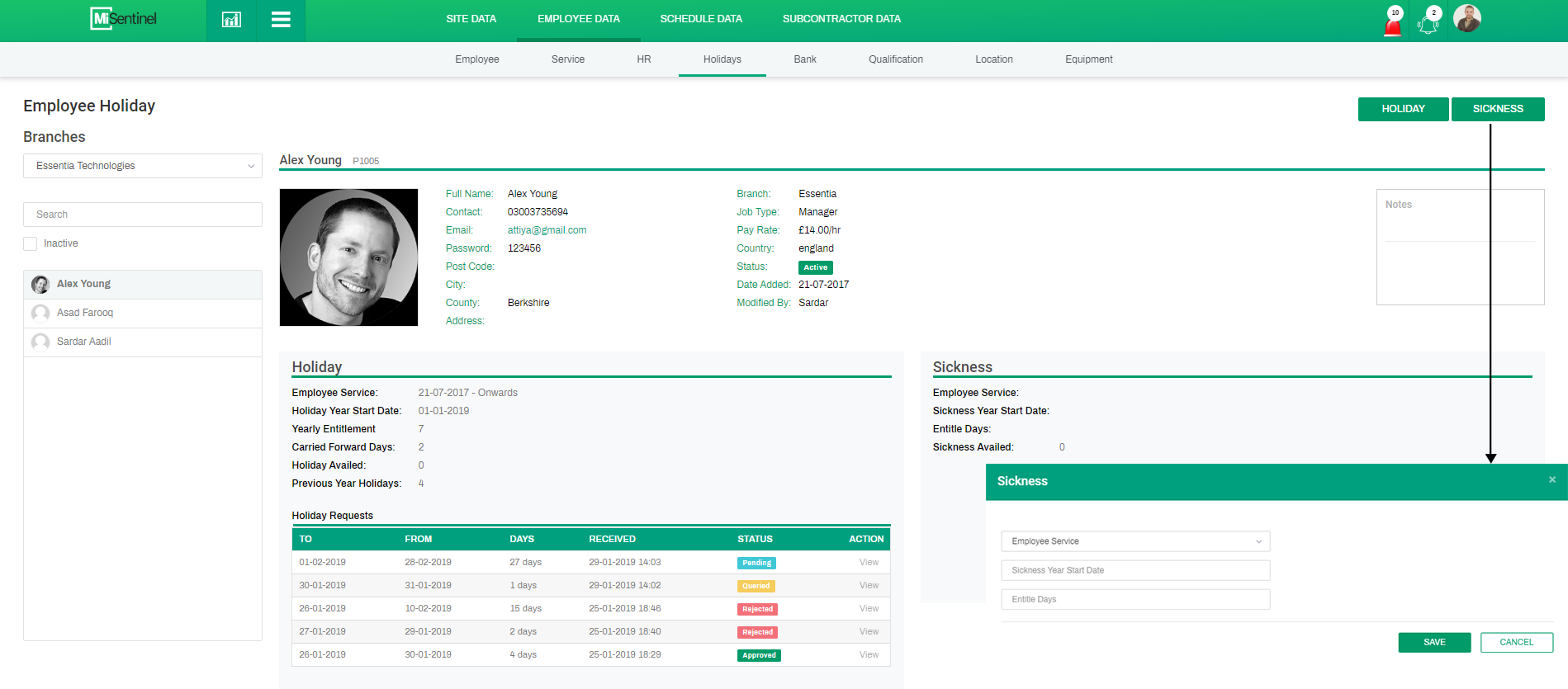This screenshot has height=689, width=1568.
Task: Toggle the Inactive checkbox
Action: click(31, 243)
